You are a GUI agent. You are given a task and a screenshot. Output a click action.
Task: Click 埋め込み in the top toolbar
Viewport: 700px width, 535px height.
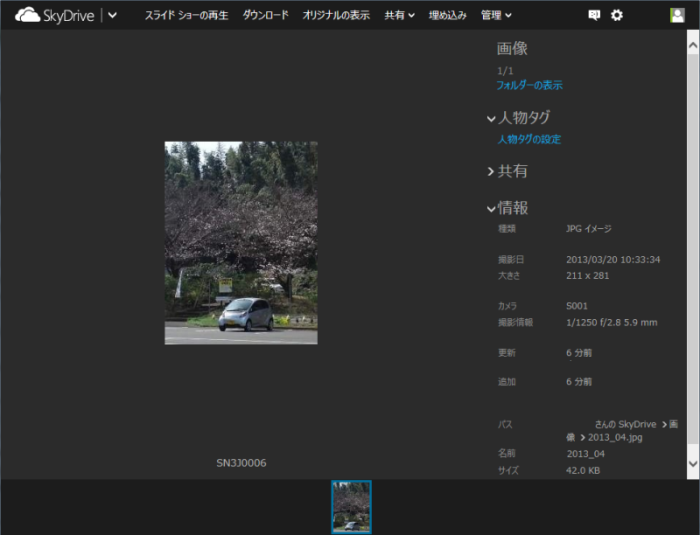pos(447,15)
